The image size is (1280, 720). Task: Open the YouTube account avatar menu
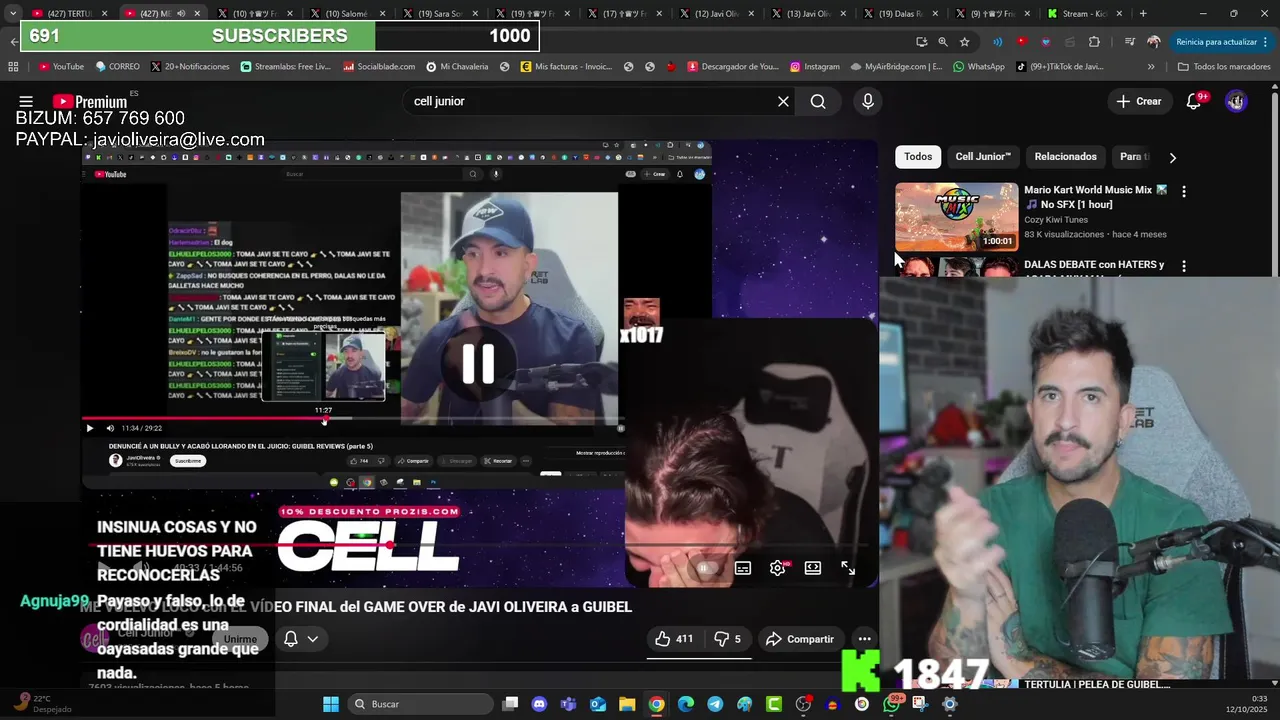pyautogui.click(x=1236, y=101)
